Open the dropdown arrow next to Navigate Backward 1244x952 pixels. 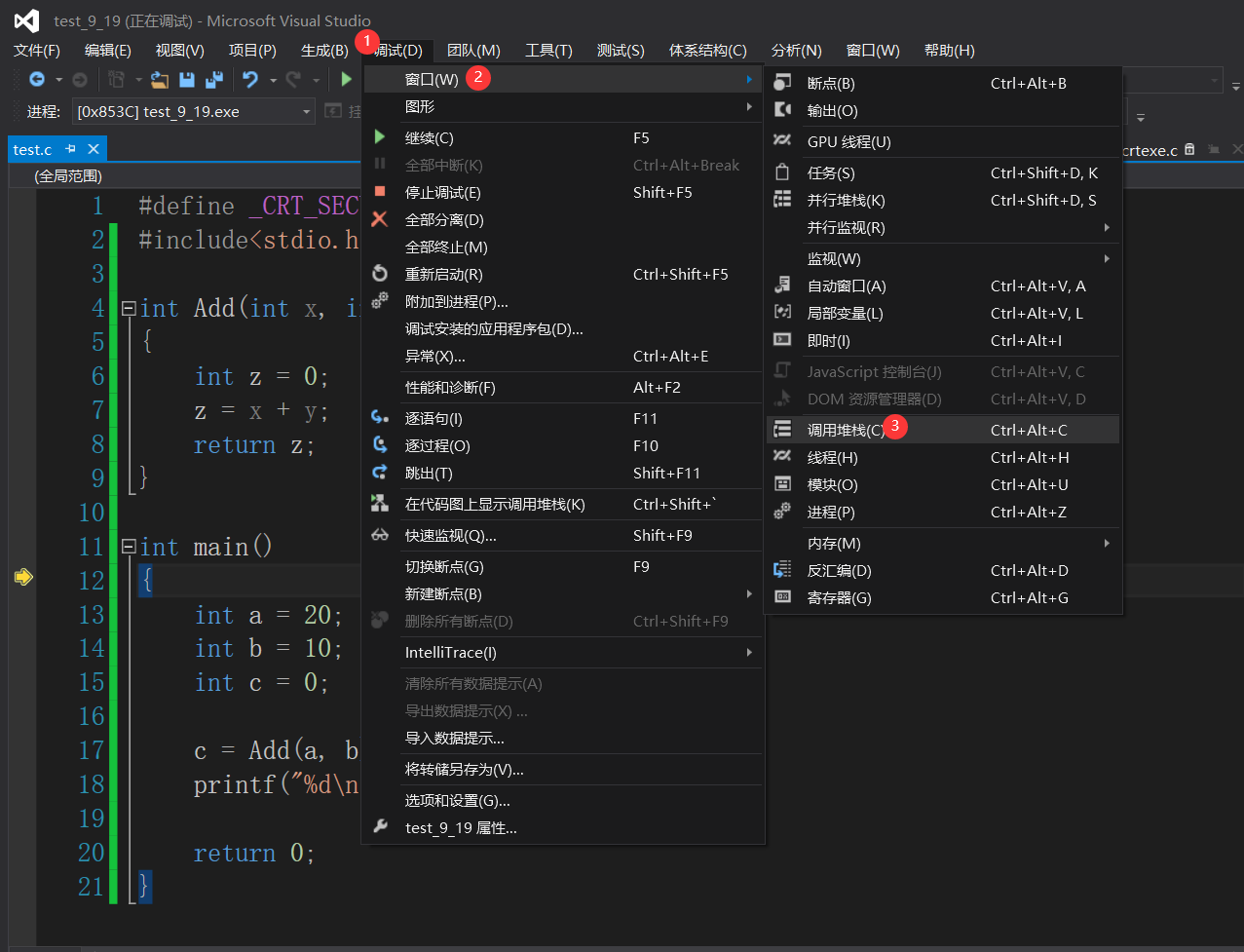click(58, 80)
